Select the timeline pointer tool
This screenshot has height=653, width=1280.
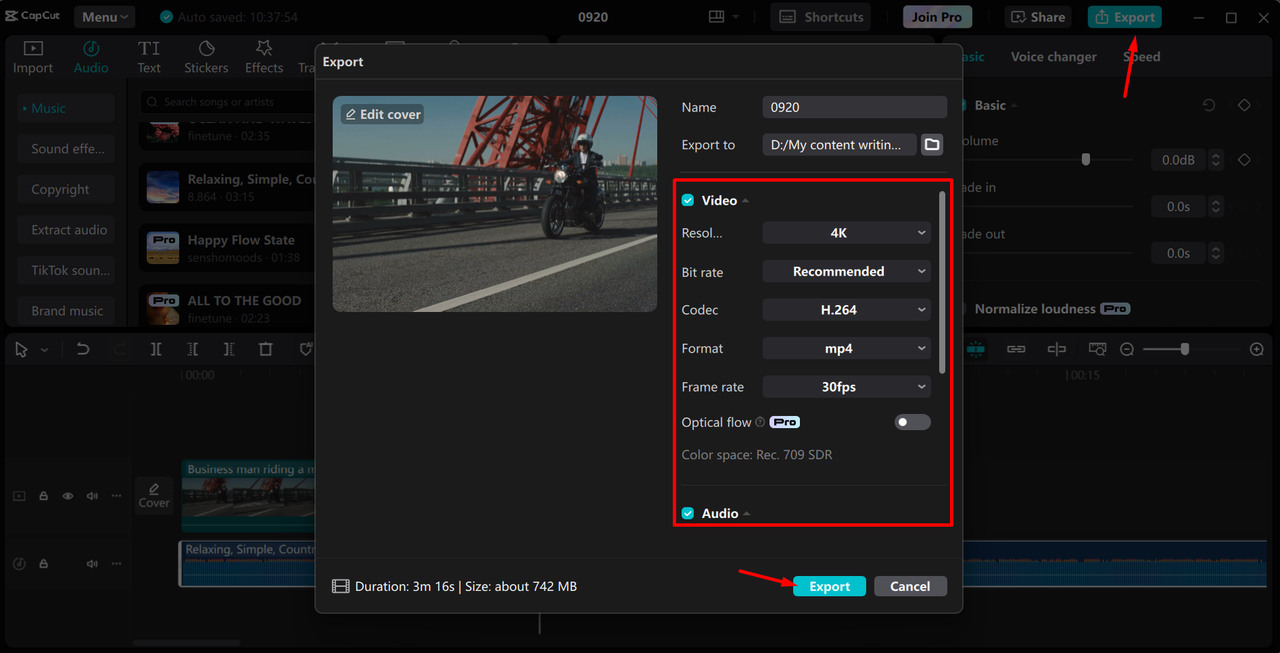21,349
